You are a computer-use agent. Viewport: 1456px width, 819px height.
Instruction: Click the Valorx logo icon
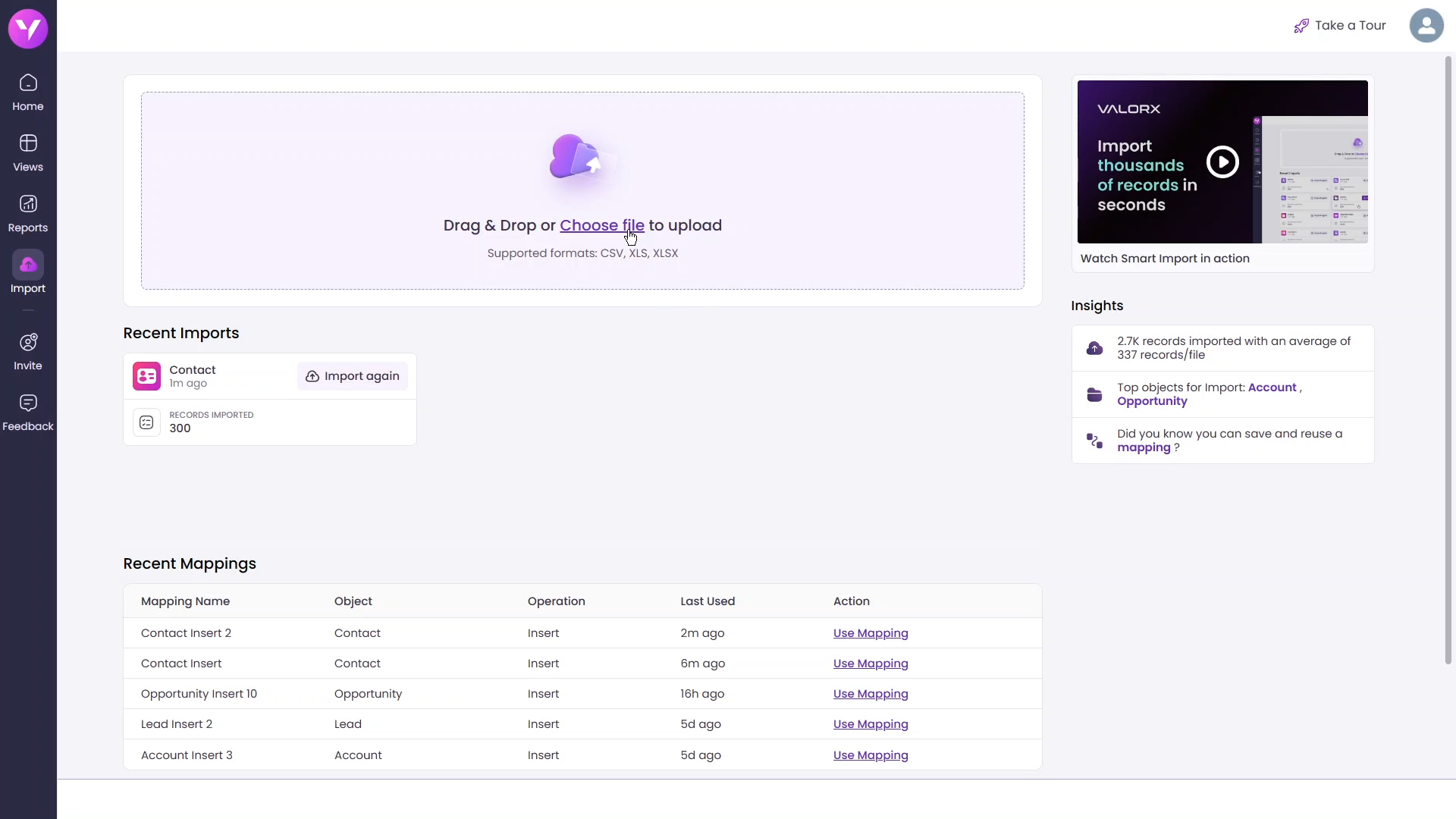(x=28, y=29)
